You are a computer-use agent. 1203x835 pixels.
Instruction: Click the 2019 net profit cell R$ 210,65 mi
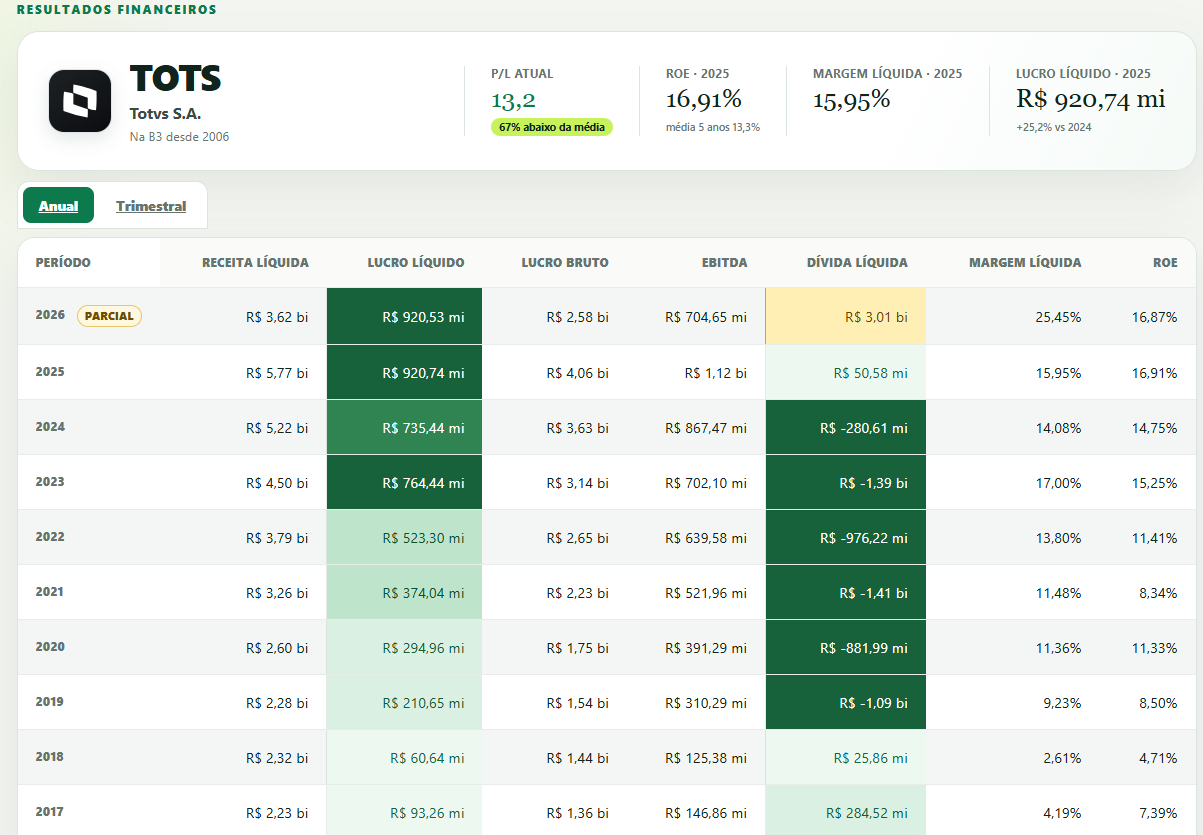(x=404, y=702)
